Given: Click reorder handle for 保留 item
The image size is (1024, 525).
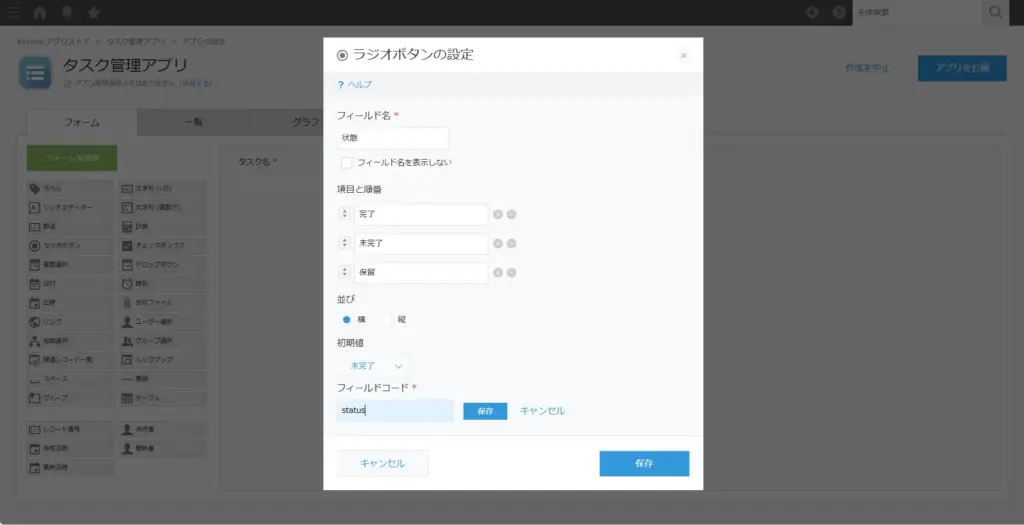Looking at the screenshot, I should [x=345, y=272].
